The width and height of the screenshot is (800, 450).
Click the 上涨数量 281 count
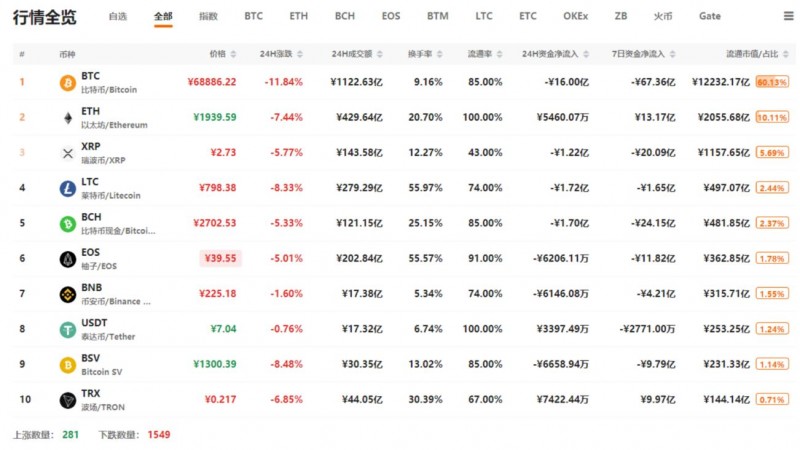[70, 435]
